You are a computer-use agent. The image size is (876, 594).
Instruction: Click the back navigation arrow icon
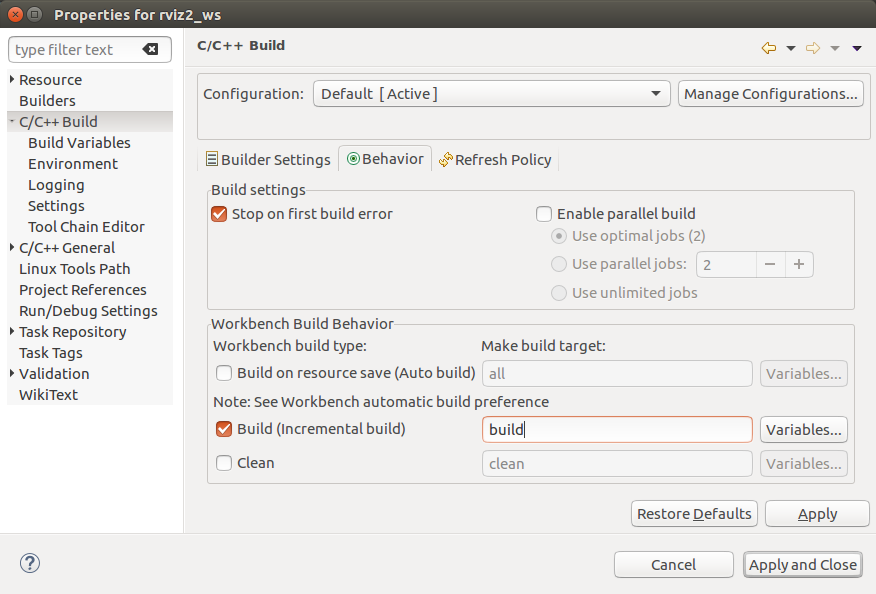click(x=768, y=48)
